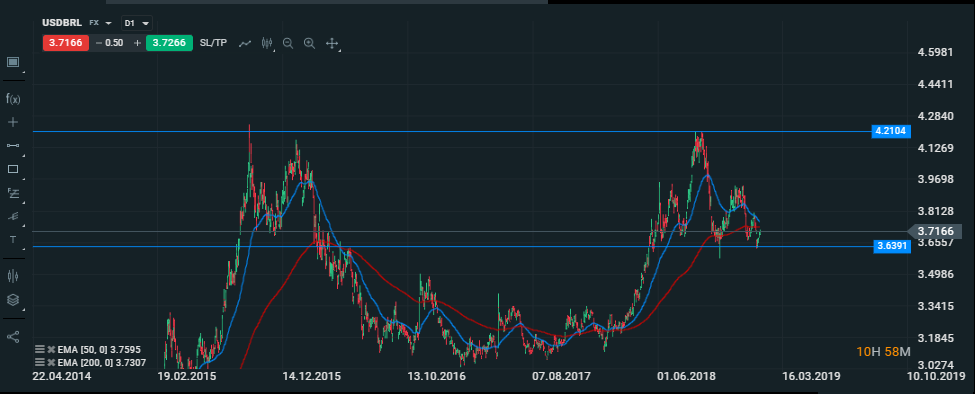This screenshot has width=975, height=394.
Task: Click the zoom out magnifier icon
Action: click(x=288, y=43)
